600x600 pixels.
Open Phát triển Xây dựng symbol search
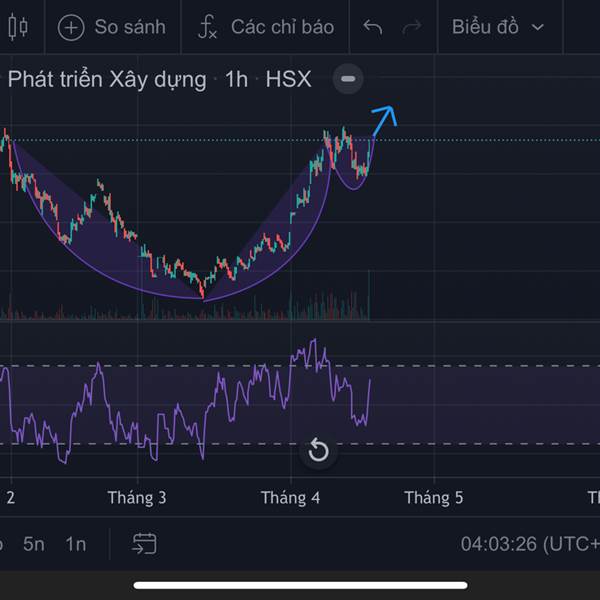[x=107, y=79]
